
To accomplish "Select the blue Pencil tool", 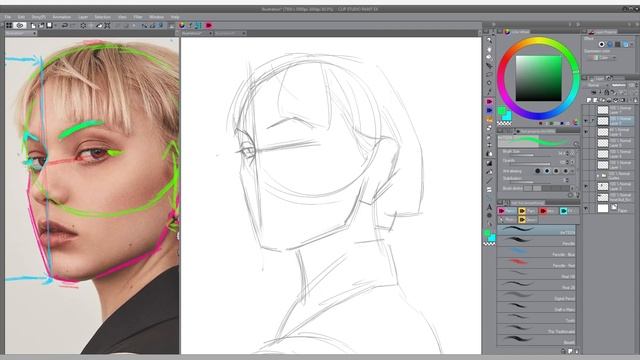I will pos(489,110).
